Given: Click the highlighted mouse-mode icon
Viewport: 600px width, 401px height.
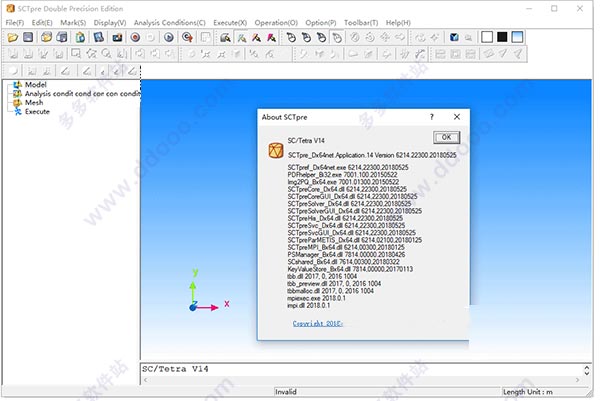Looking at the screenshot, I should click(x=337, y=37).
